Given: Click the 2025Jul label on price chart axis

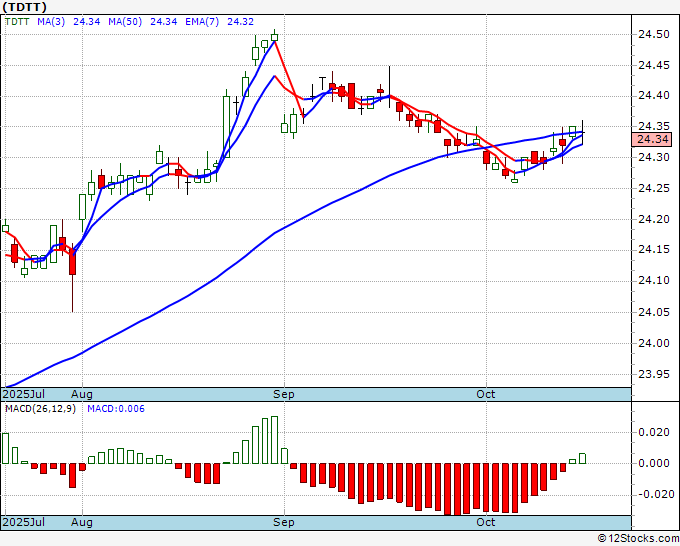Looking at the screenshot, I should pos(23,394).
